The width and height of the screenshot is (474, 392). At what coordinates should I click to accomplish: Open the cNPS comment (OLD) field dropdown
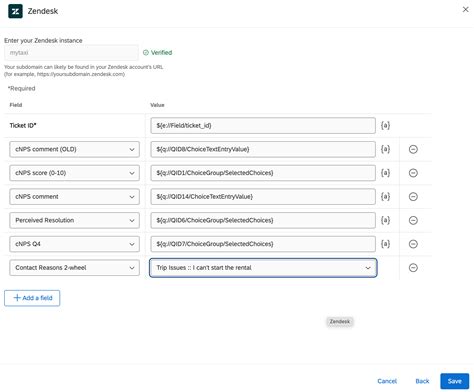tap(74, 149)
